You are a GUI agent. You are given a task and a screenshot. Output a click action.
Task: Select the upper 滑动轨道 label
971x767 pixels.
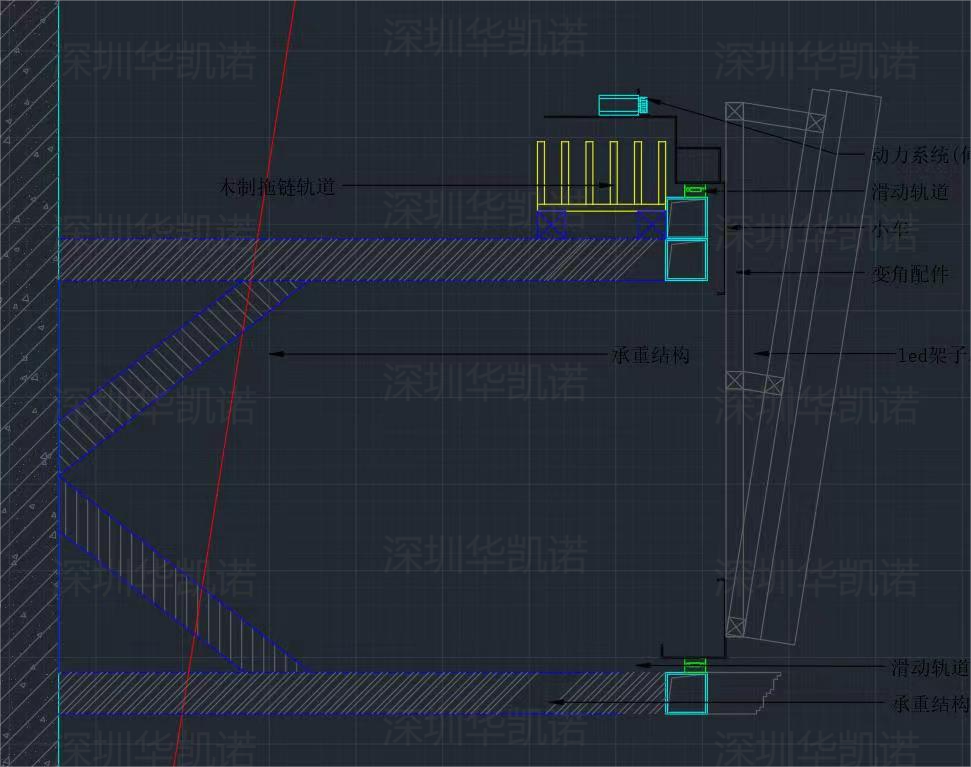point(909,192)
